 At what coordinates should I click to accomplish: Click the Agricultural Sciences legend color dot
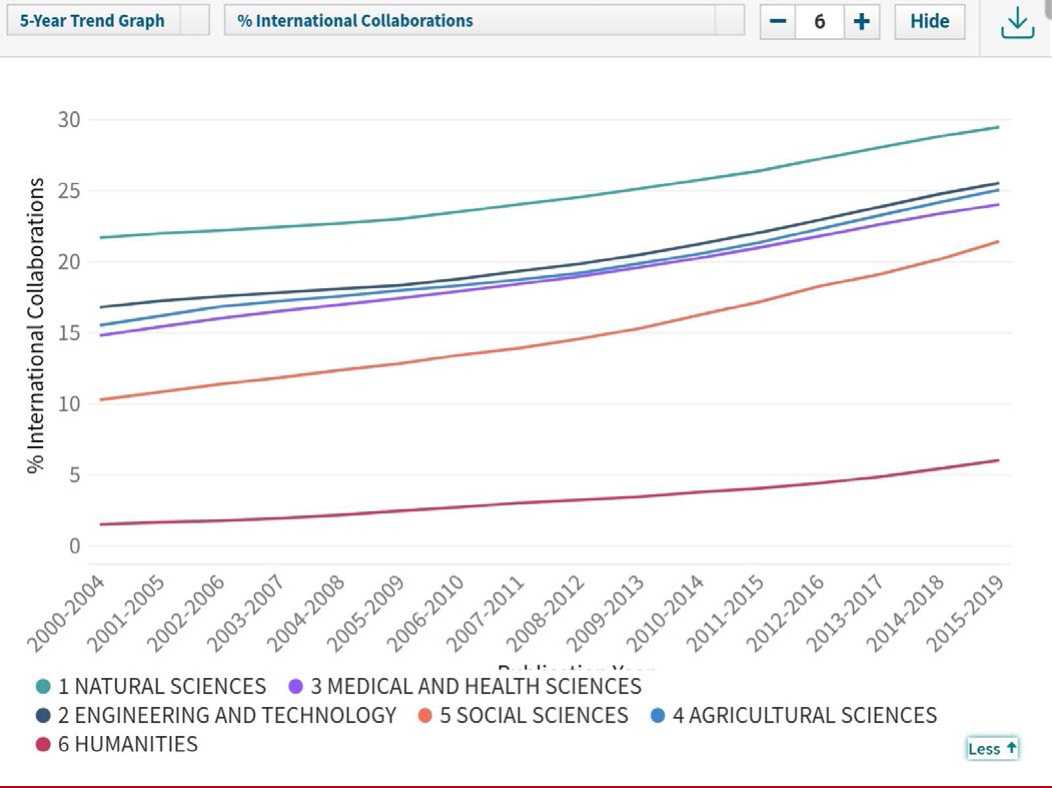click(x=658, y=716)
